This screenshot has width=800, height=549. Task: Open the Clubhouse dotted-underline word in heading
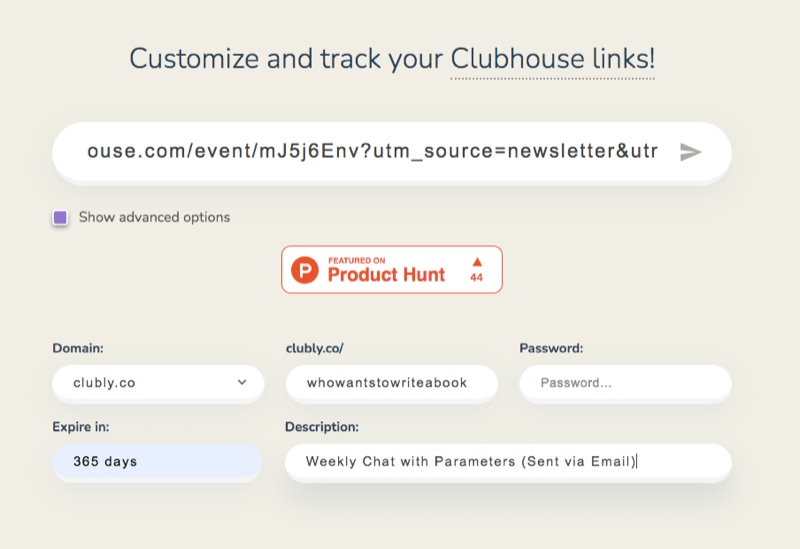(517, 59)
